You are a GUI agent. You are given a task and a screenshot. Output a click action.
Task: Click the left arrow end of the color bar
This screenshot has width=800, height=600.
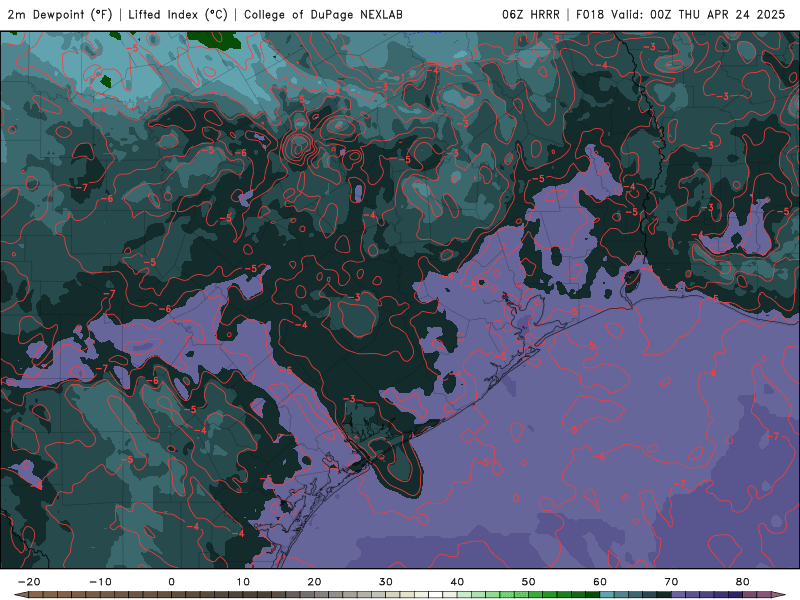click(21, 595)
